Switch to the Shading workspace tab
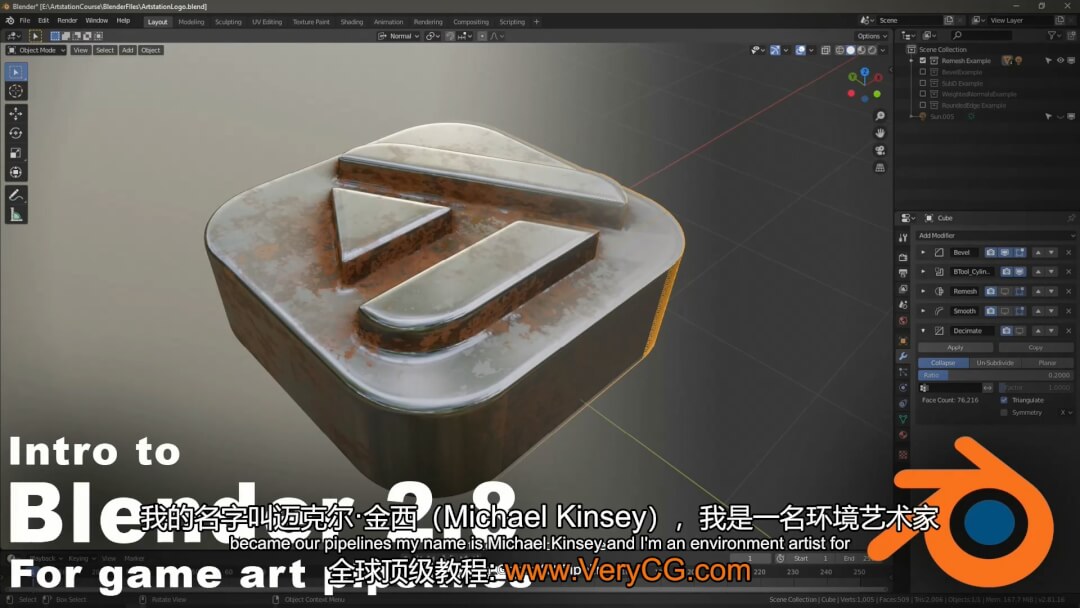 point(351,22)
